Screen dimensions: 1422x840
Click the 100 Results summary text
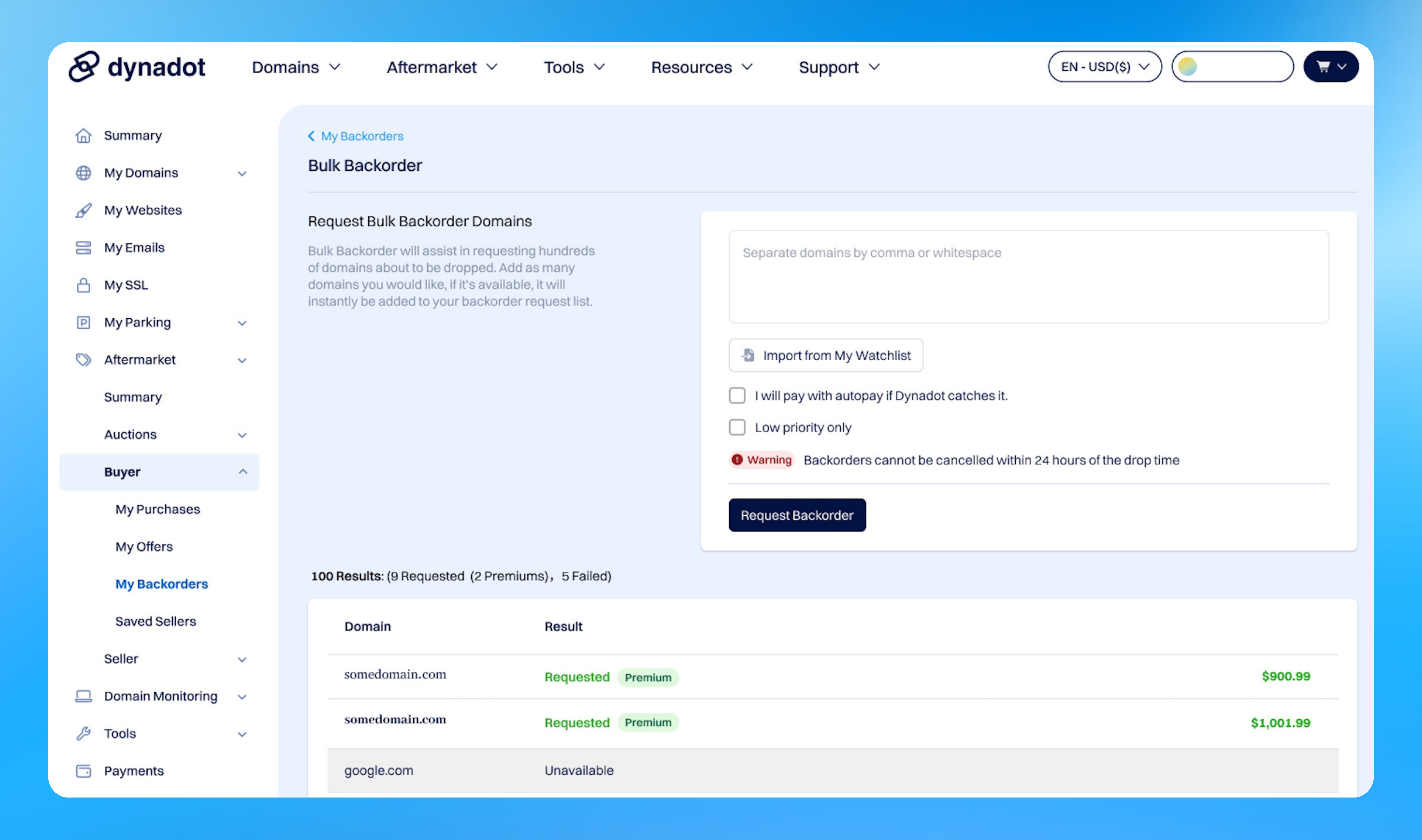[461, 576]
